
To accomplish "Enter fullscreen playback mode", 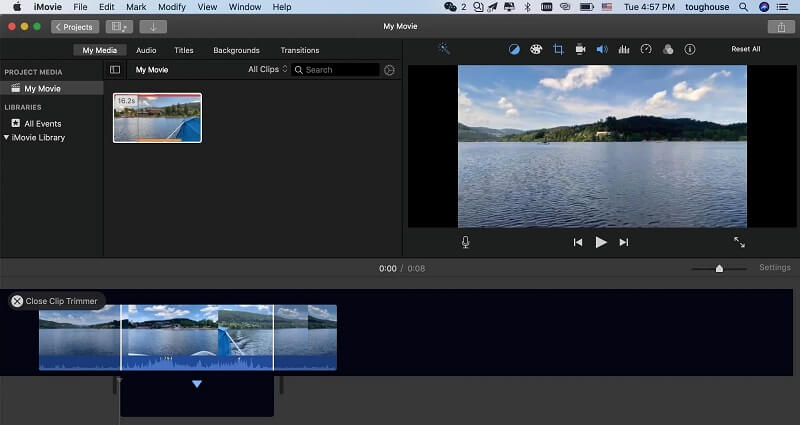I will [x=739, y=242].
